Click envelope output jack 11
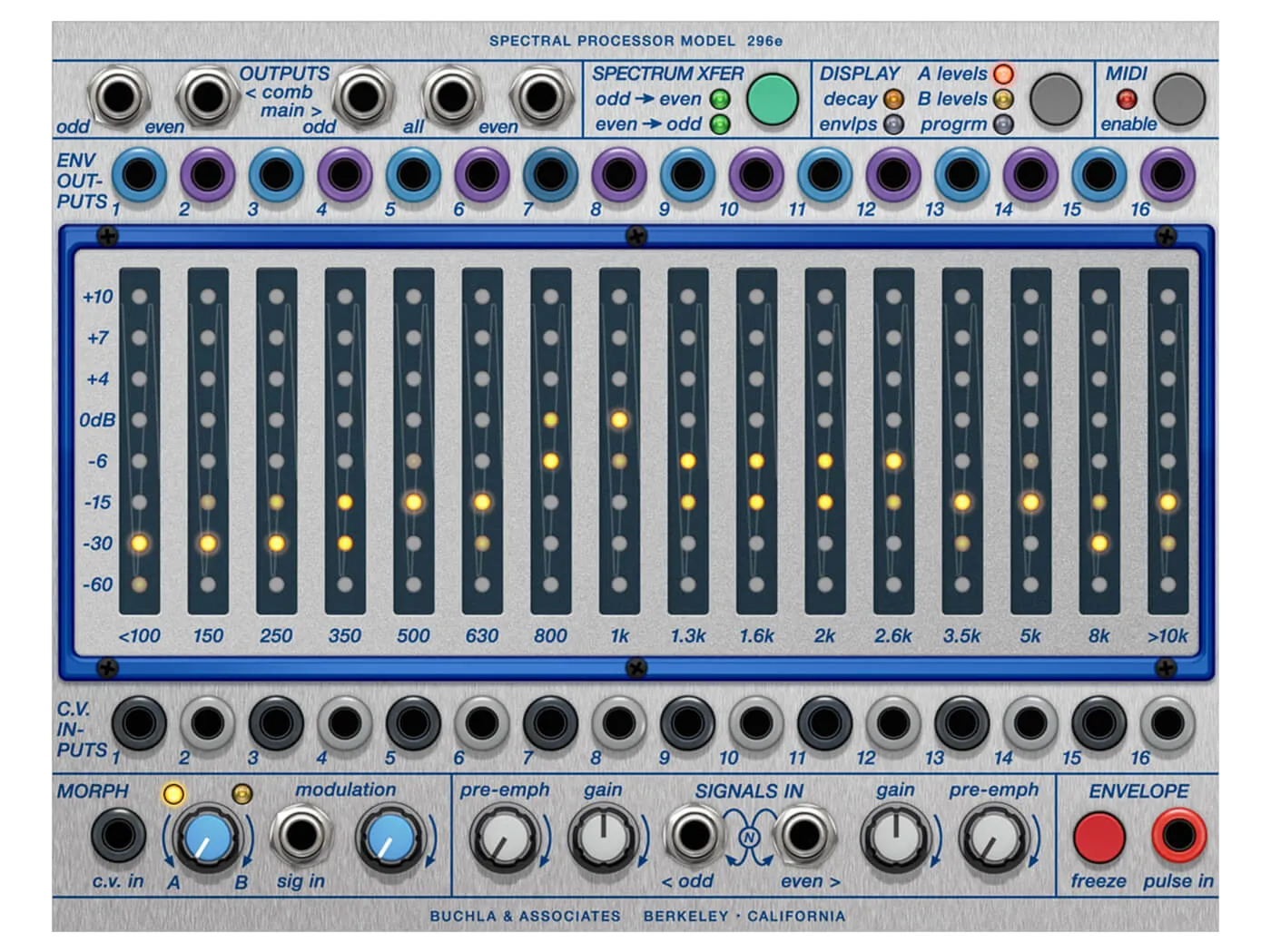Viewport: 1271px width, 952px height. [x=824, y=174]
